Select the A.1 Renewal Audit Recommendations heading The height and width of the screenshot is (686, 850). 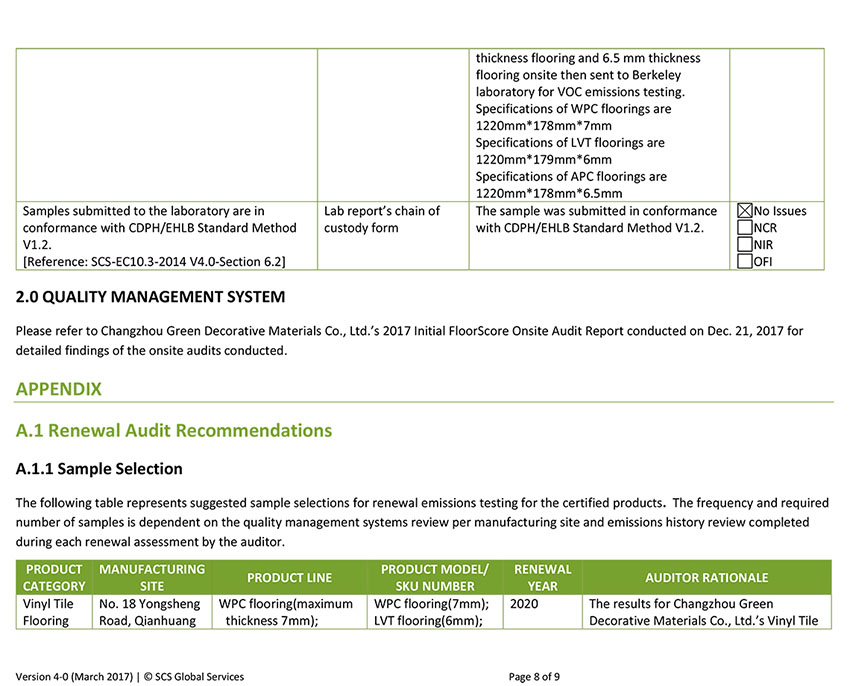173,431
